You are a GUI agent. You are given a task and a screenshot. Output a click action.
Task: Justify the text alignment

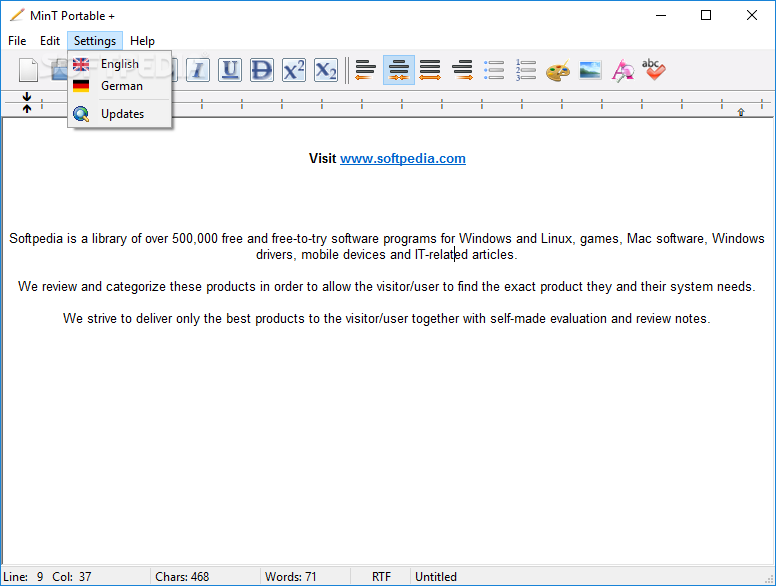(430, 70)
